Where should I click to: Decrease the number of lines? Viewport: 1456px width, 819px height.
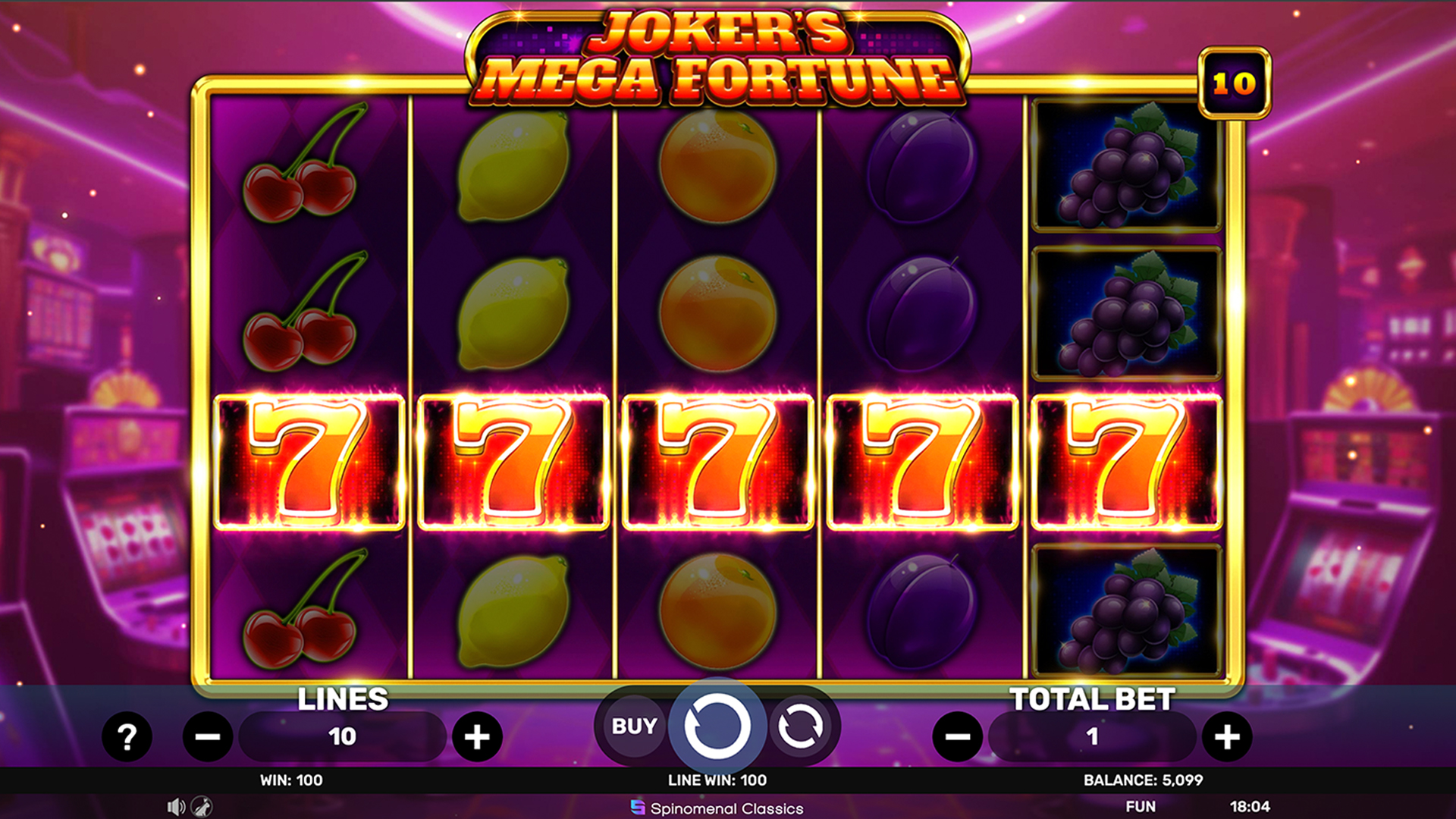pyautogui.click(x=207, y=736)
